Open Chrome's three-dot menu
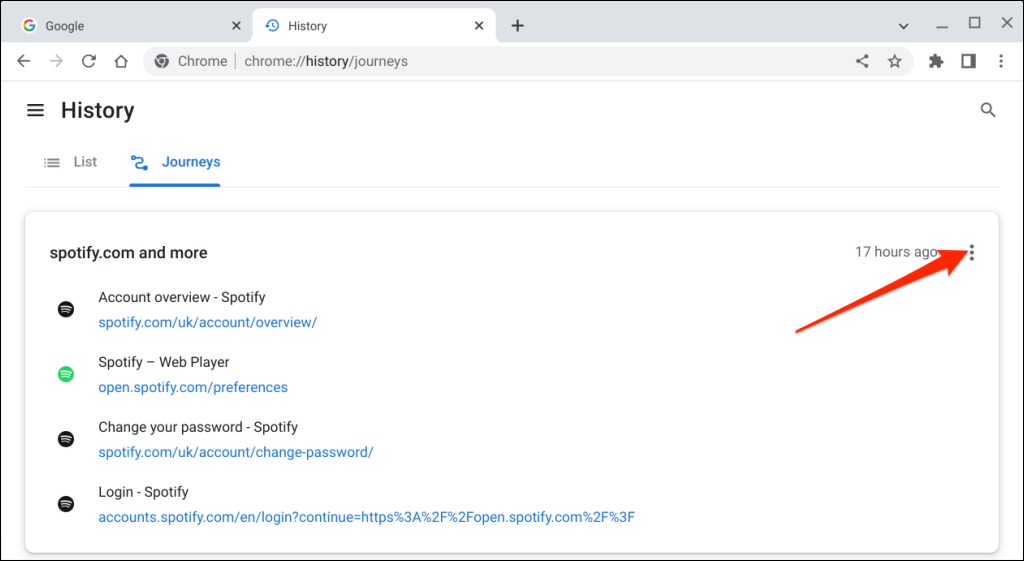Screen dimensions: 1024x561 point(1000,61)
